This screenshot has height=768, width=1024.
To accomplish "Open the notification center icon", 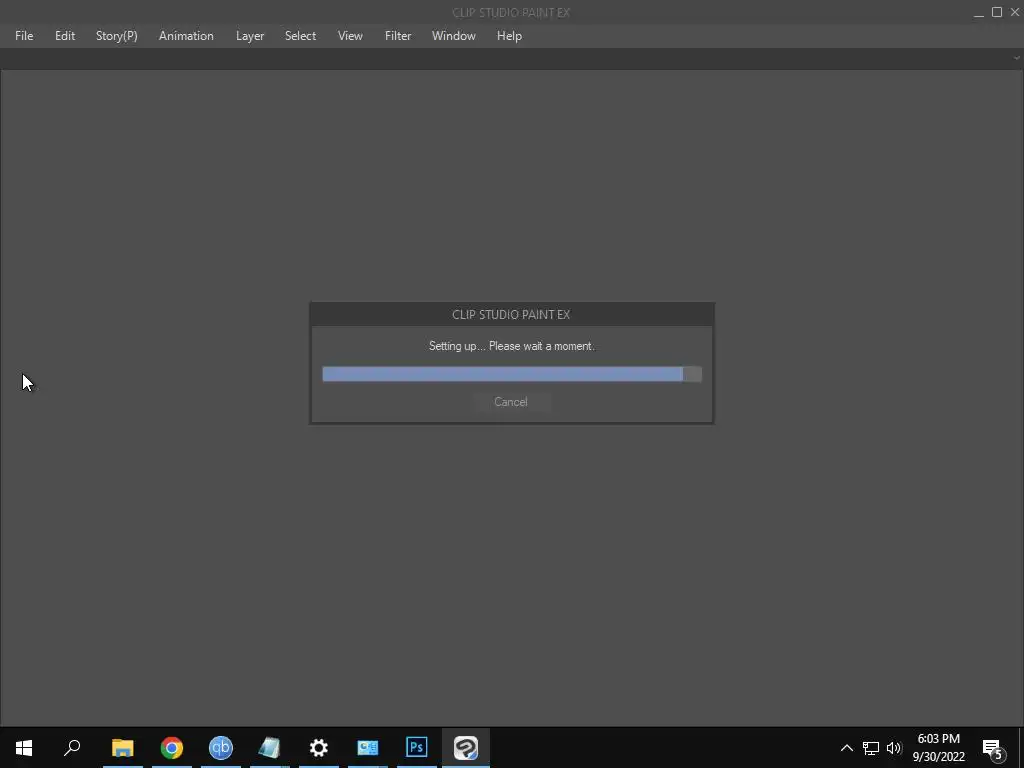I will click(x=993, y=748).
